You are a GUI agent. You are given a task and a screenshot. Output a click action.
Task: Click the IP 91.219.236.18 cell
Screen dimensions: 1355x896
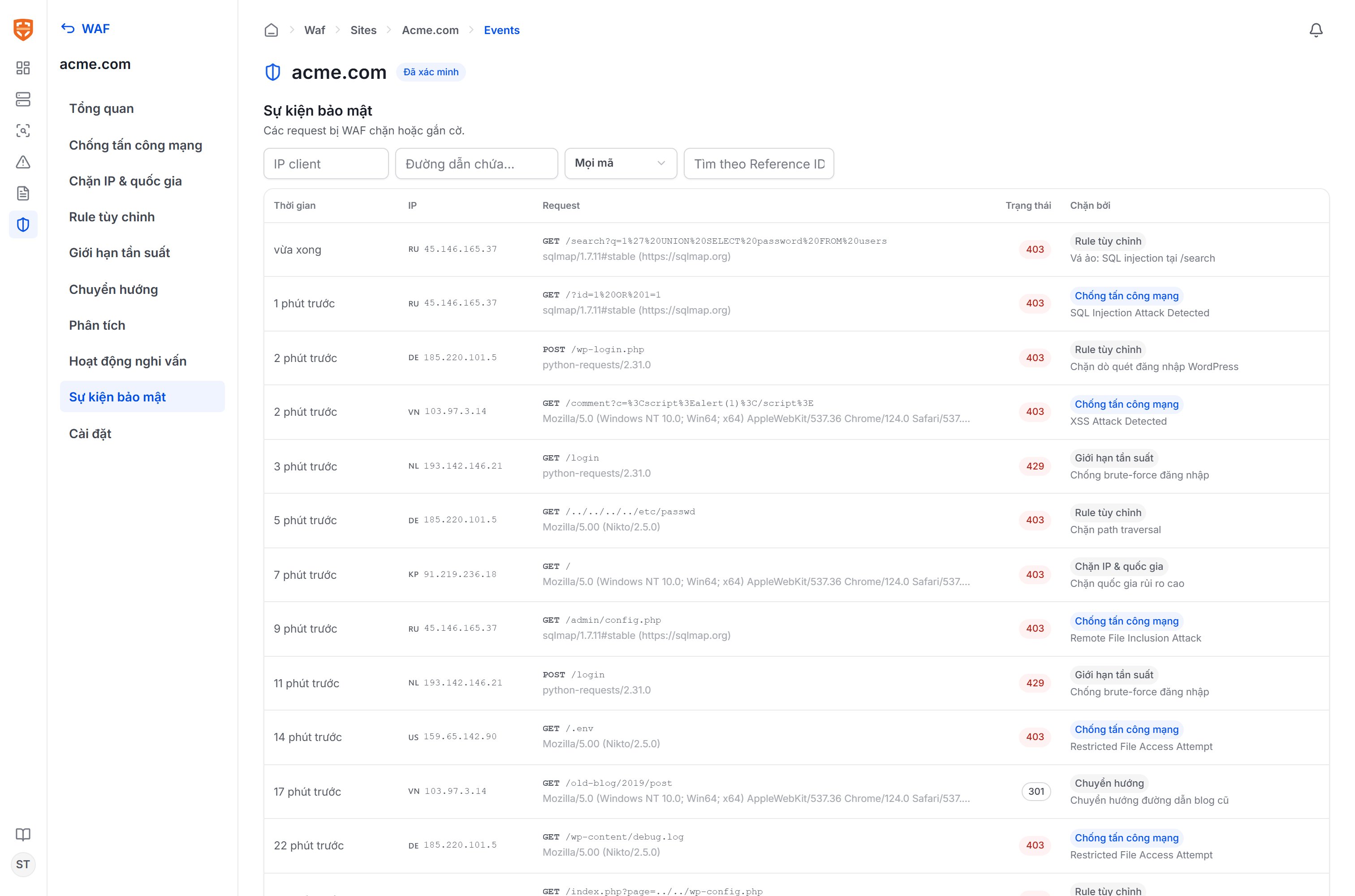pos(459,574)
